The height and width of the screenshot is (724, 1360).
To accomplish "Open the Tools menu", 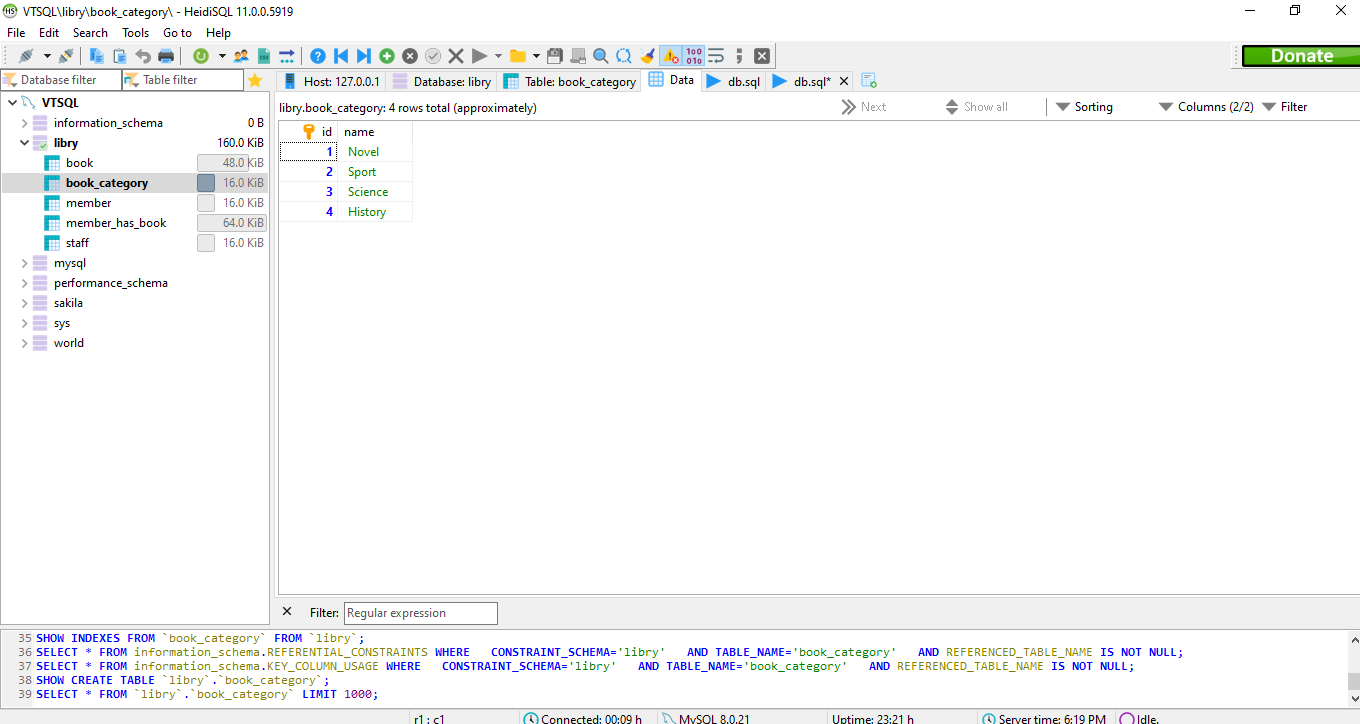I will pos(135,32).
